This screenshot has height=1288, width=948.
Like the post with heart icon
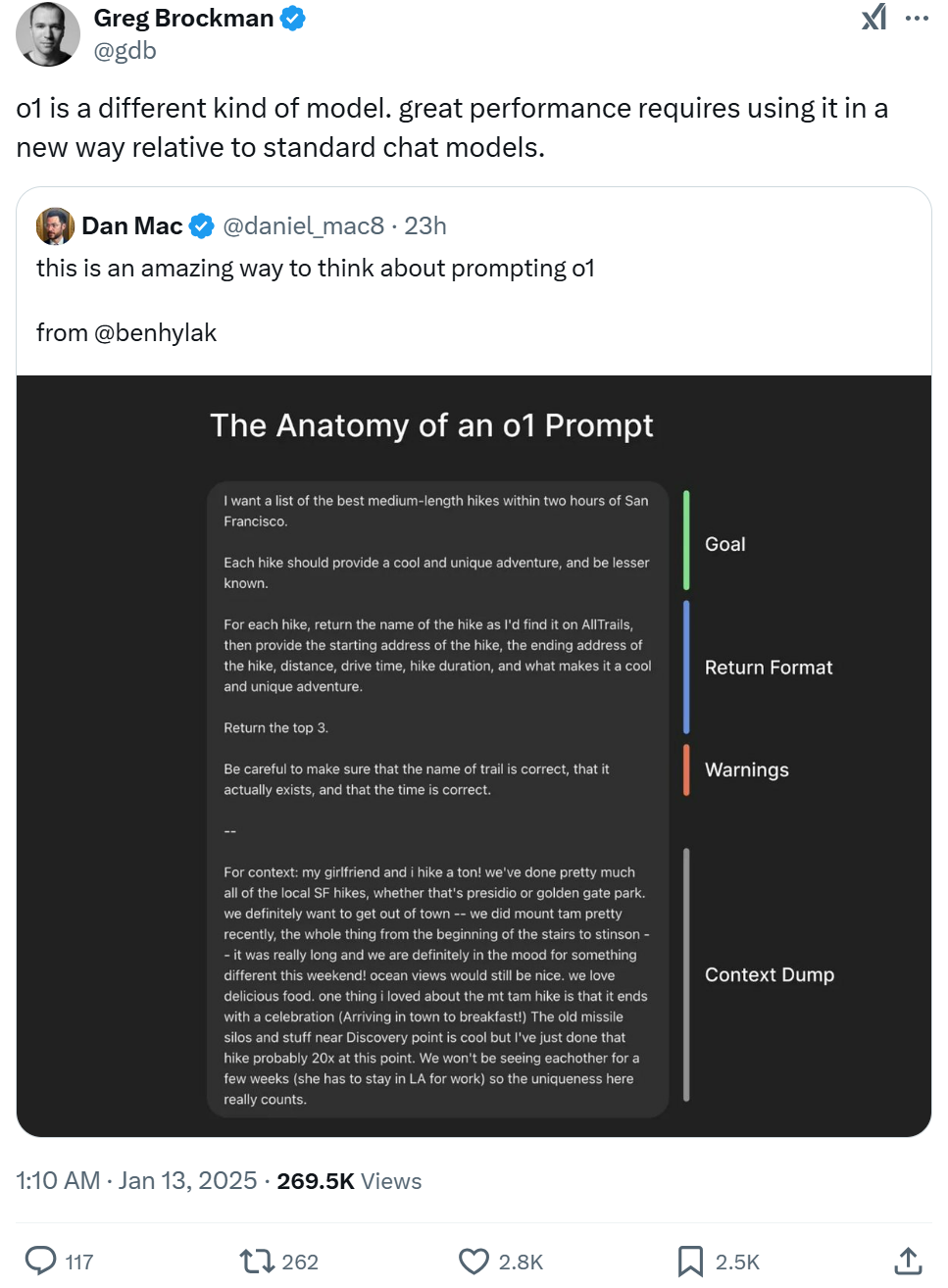[x=474, y=1261]
